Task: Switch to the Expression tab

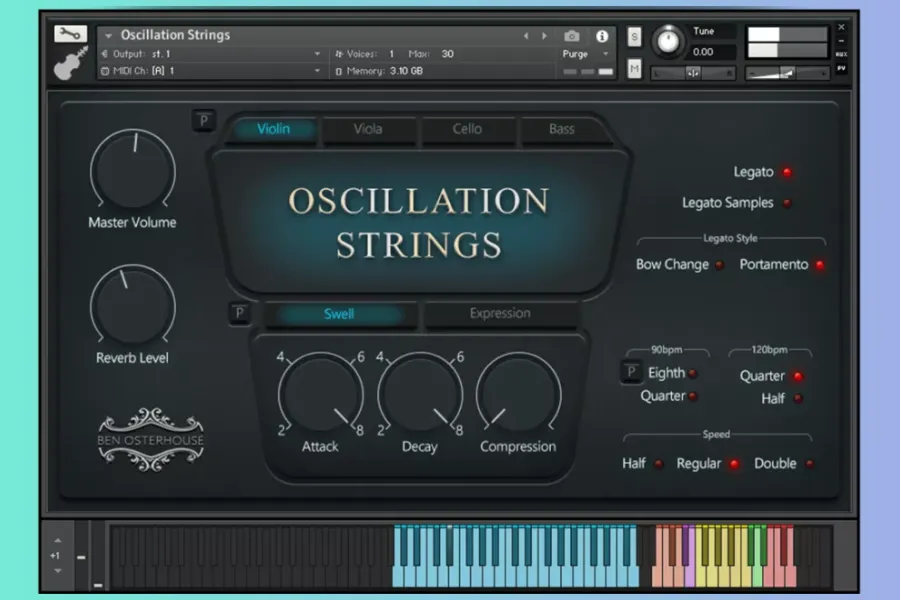Action: [500, 314]
